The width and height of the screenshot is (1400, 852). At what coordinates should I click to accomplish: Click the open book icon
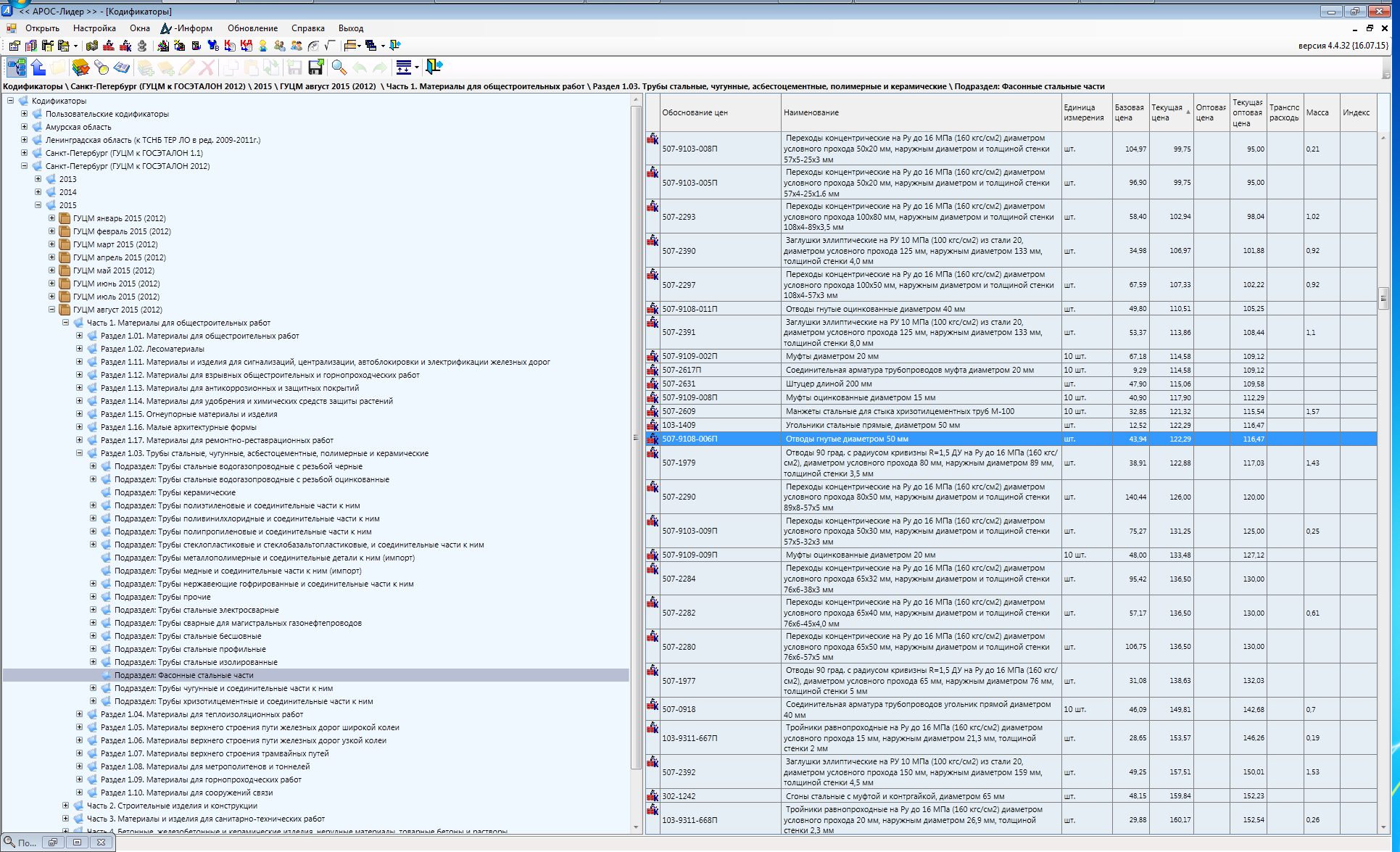[122, 67]
